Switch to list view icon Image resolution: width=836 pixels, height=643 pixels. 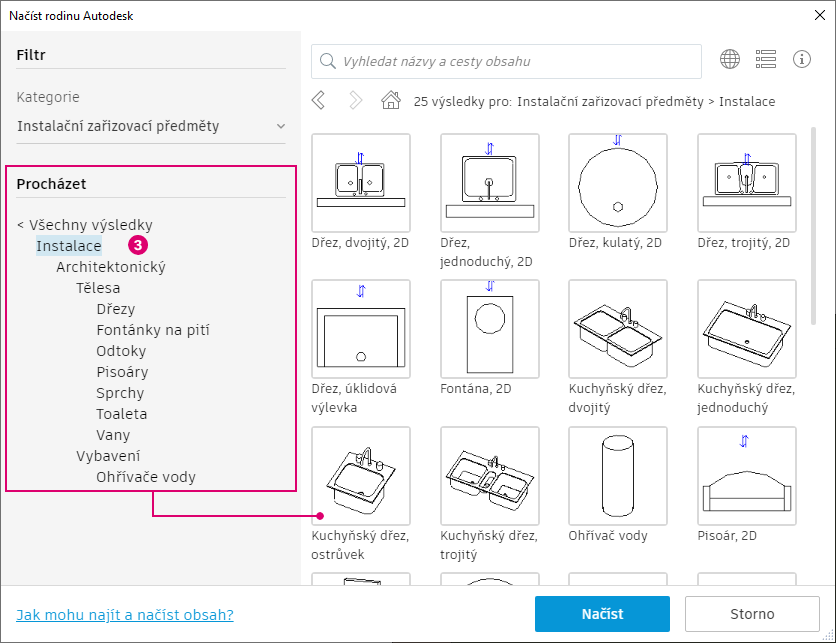pyautogui.click(x=766, y=60)
